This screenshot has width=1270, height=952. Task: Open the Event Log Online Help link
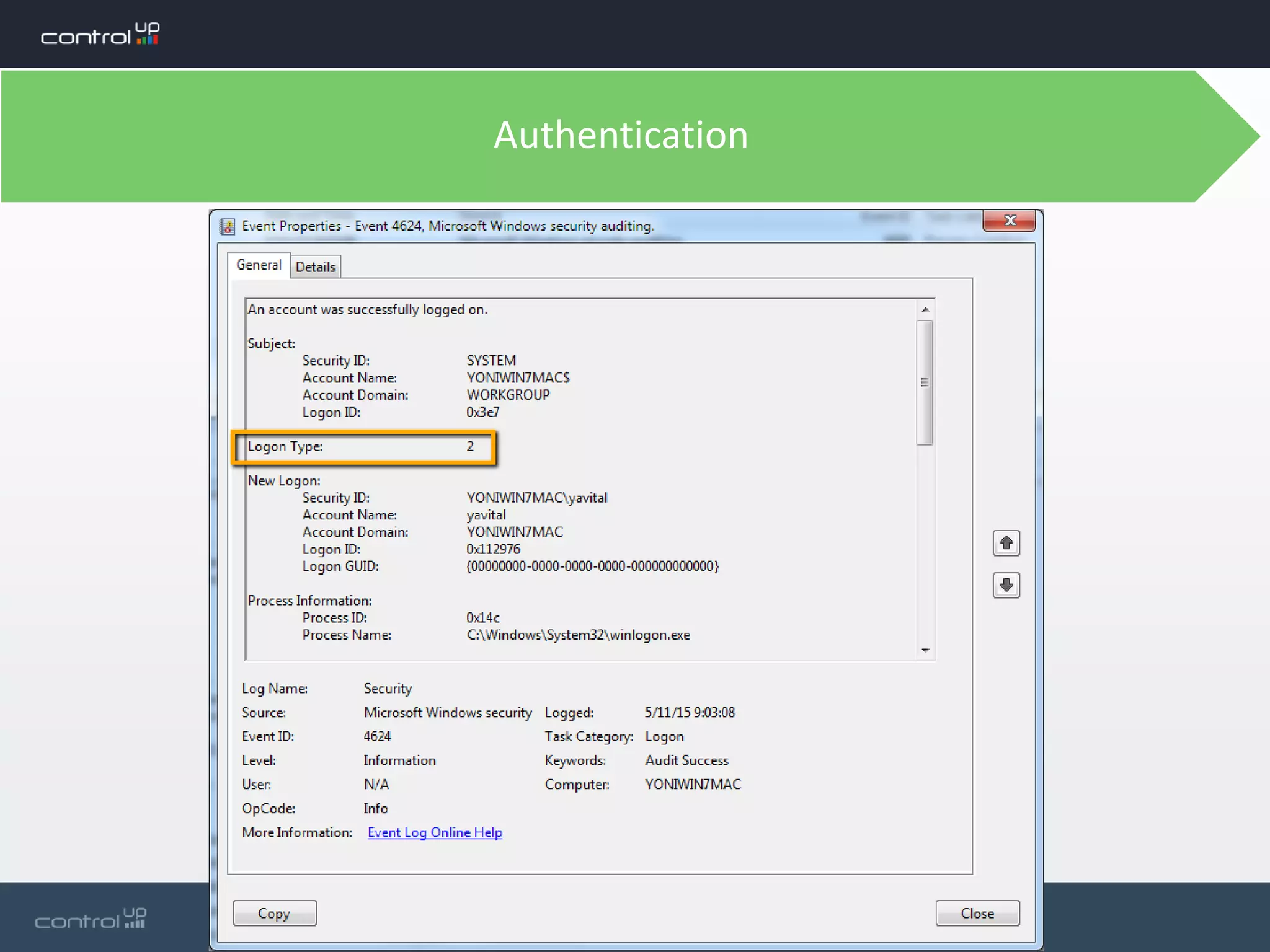435,832
